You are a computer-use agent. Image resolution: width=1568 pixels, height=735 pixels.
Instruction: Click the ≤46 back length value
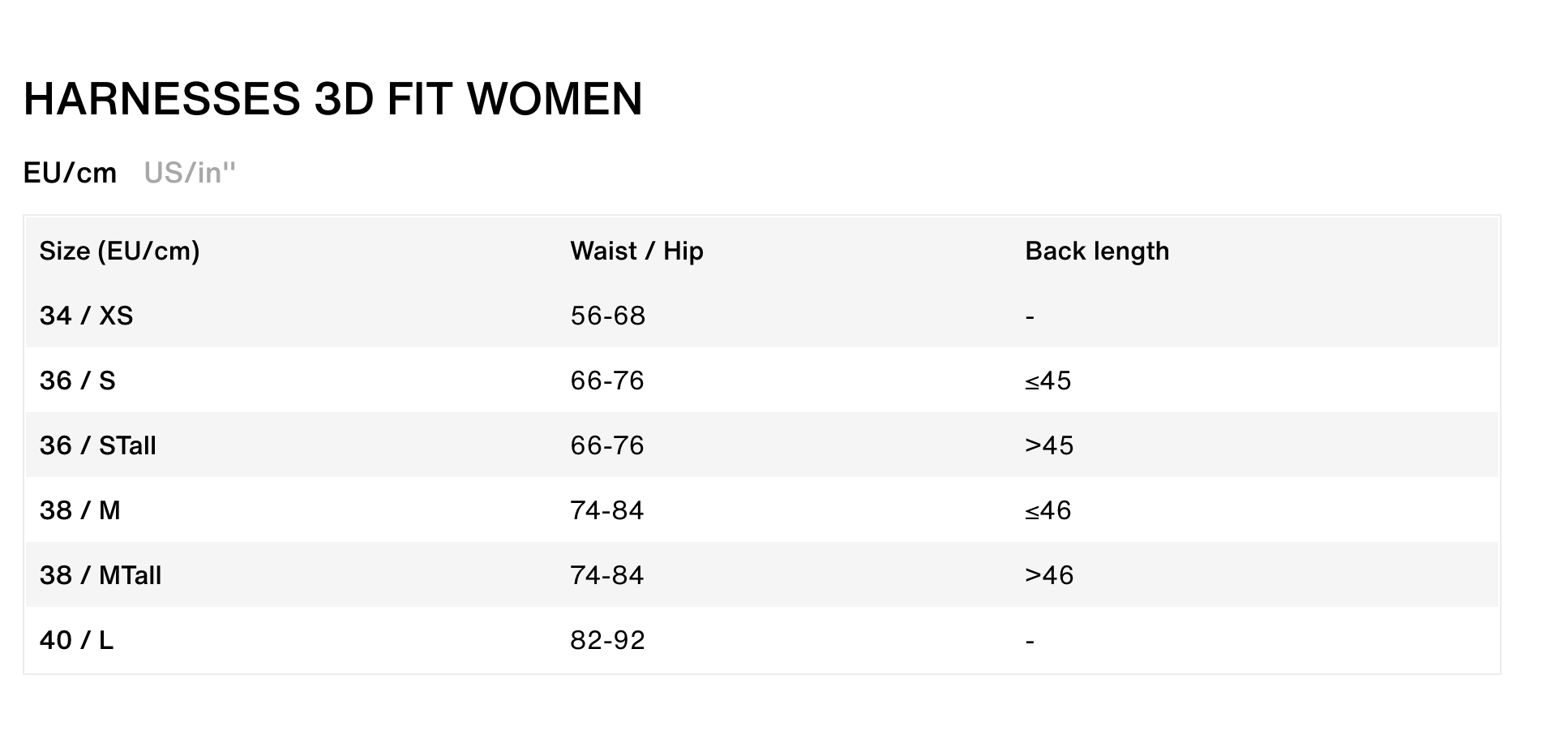pyautogui.click(x=1048, y=510)
